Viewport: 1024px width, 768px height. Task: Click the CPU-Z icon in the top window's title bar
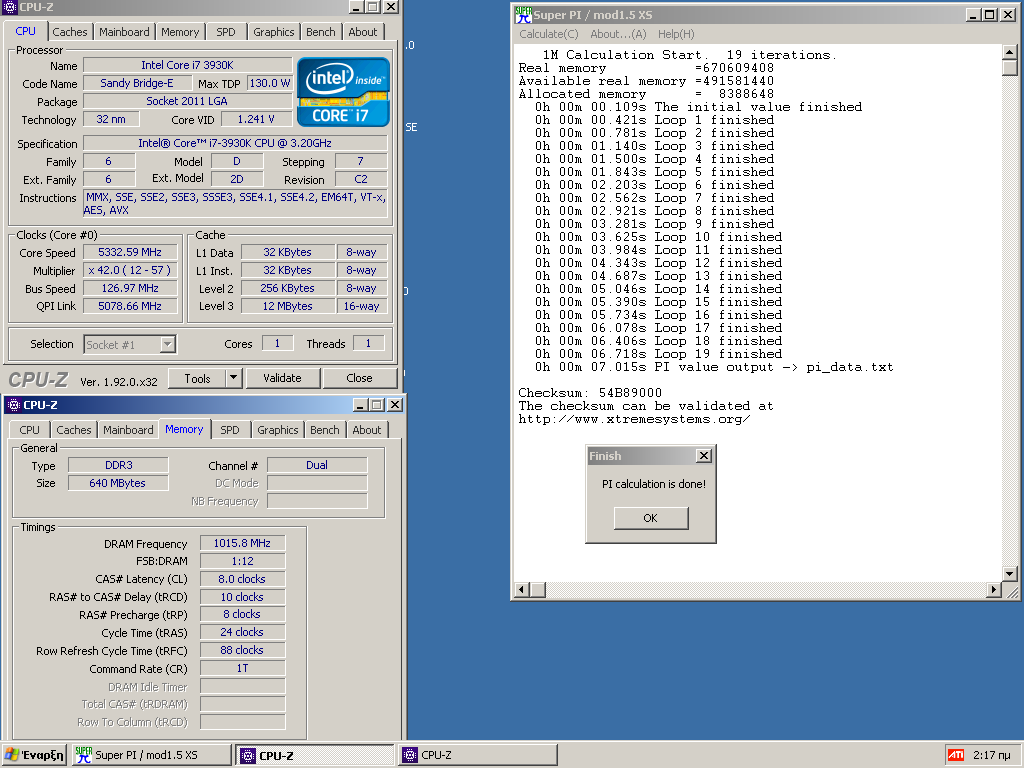tap(10, 7)
